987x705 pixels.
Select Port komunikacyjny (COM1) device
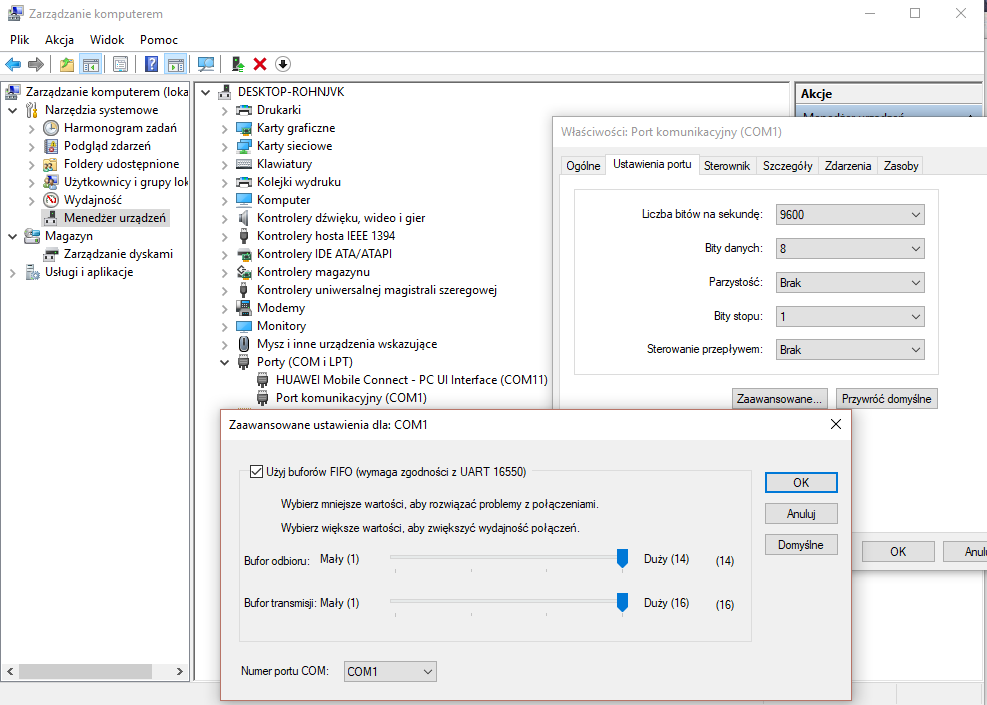pos(351,398)
